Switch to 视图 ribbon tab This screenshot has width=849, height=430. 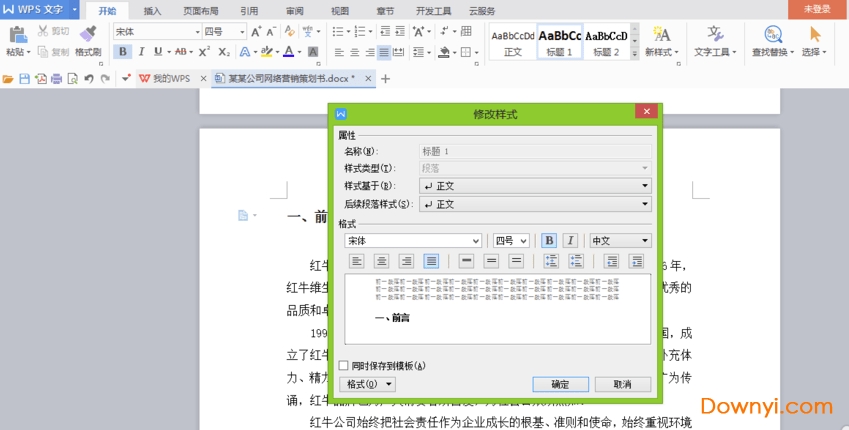click(340, 11)
